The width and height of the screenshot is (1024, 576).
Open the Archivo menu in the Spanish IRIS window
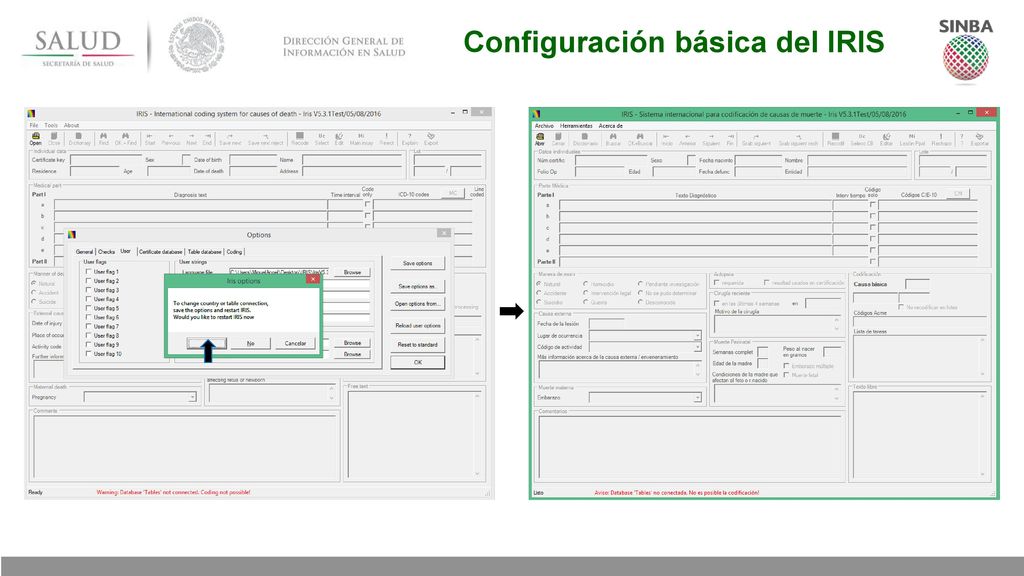coord(544,125)
